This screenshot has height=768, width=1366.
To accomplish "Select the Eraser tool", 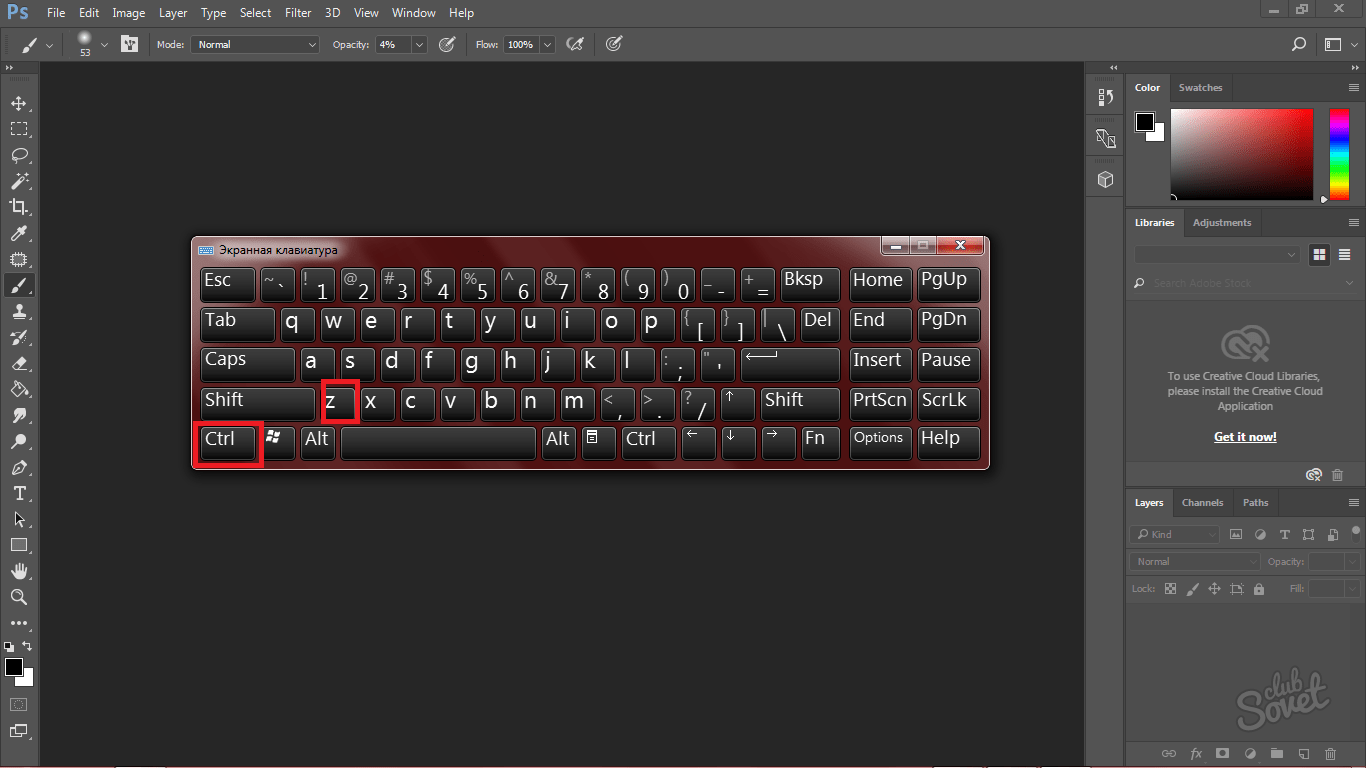I will point(19,363).
